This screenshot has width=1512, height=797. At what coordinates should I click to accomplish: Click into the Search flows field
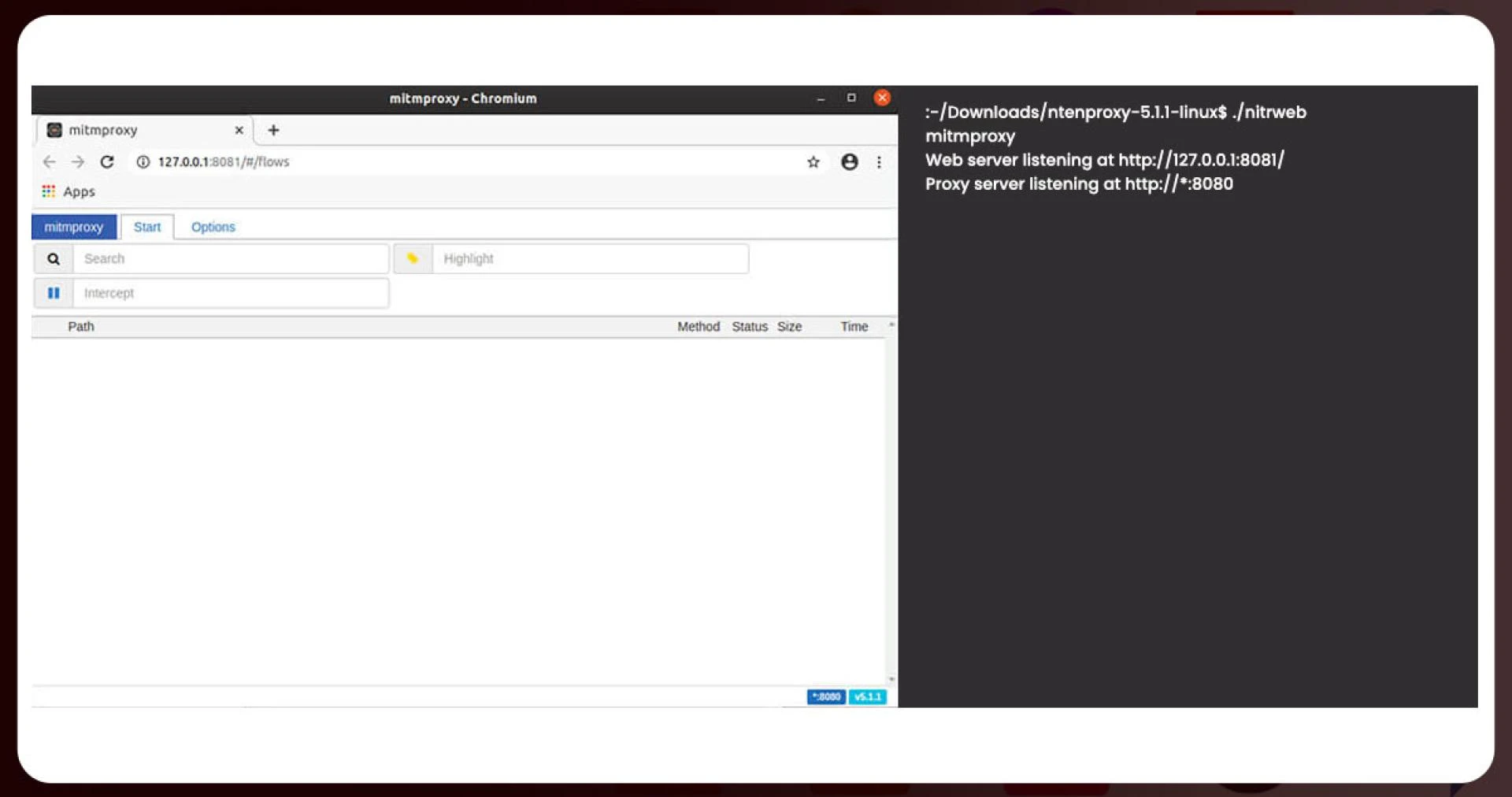[231, 259]
